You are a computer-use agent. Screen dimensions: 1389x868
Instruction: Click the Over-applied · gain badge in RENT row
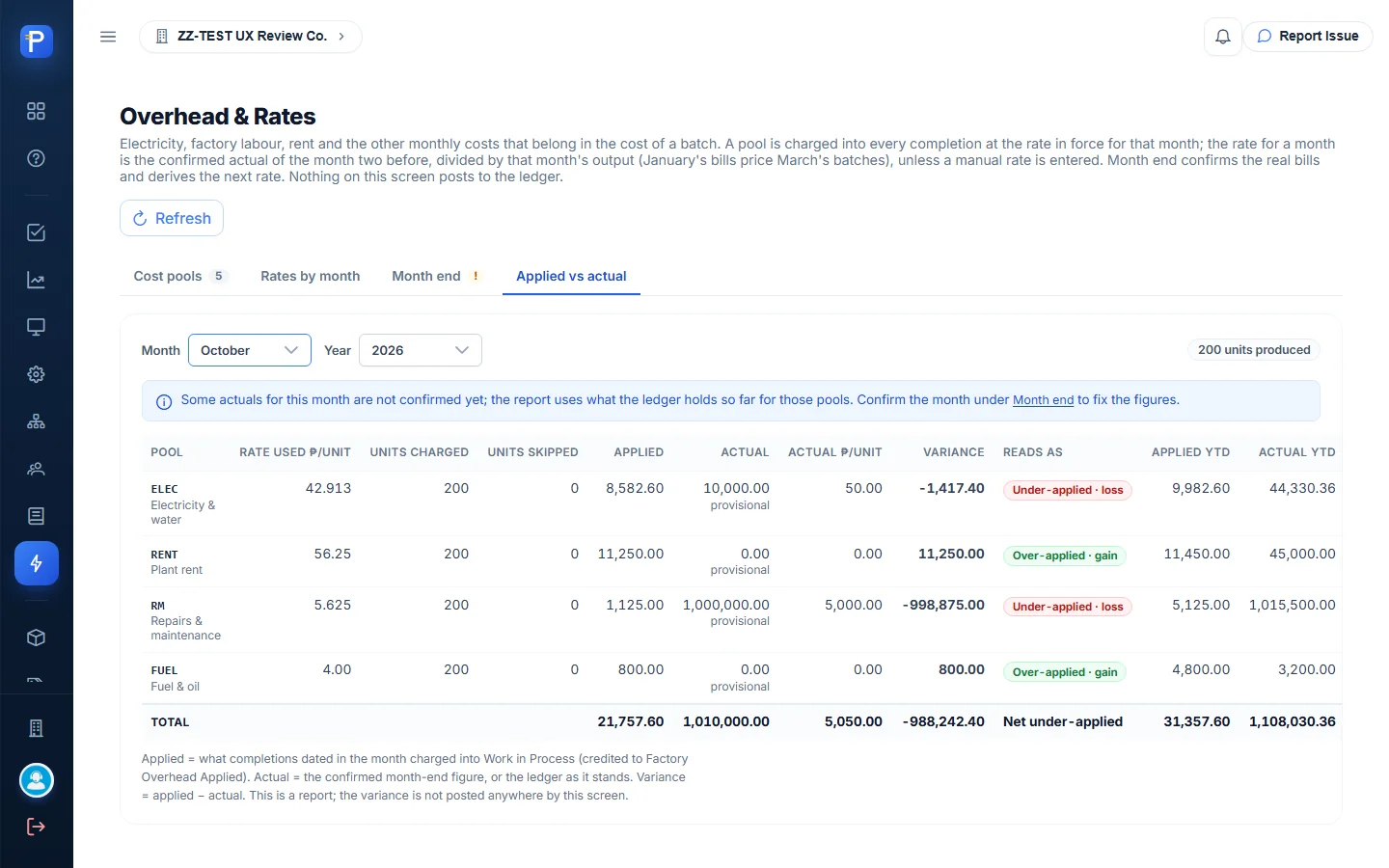[x=1065, y=556]
